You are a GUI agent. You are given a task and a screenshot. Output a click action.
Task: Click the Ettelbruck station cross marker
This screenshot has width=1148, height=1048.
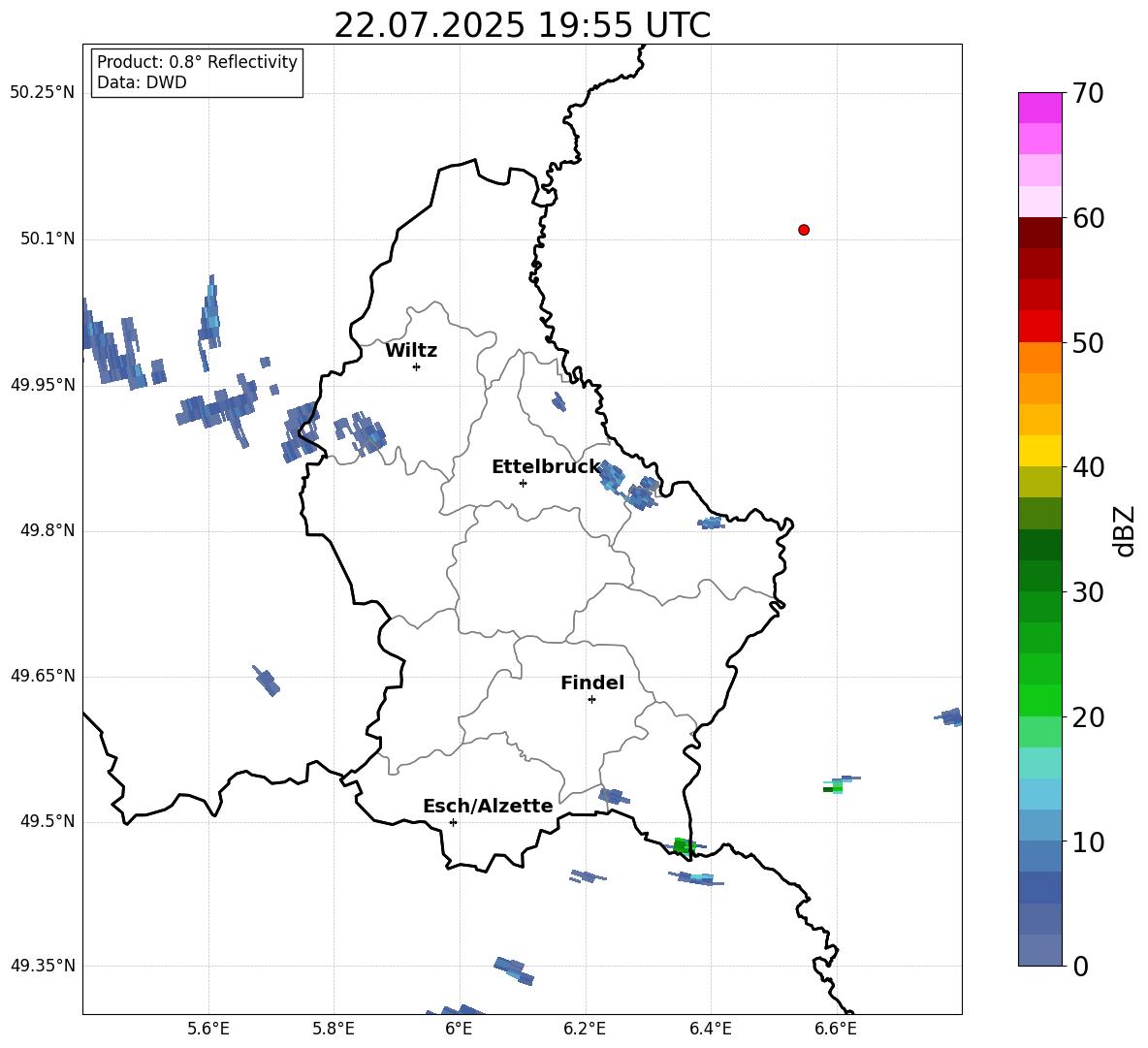[523, 483]
